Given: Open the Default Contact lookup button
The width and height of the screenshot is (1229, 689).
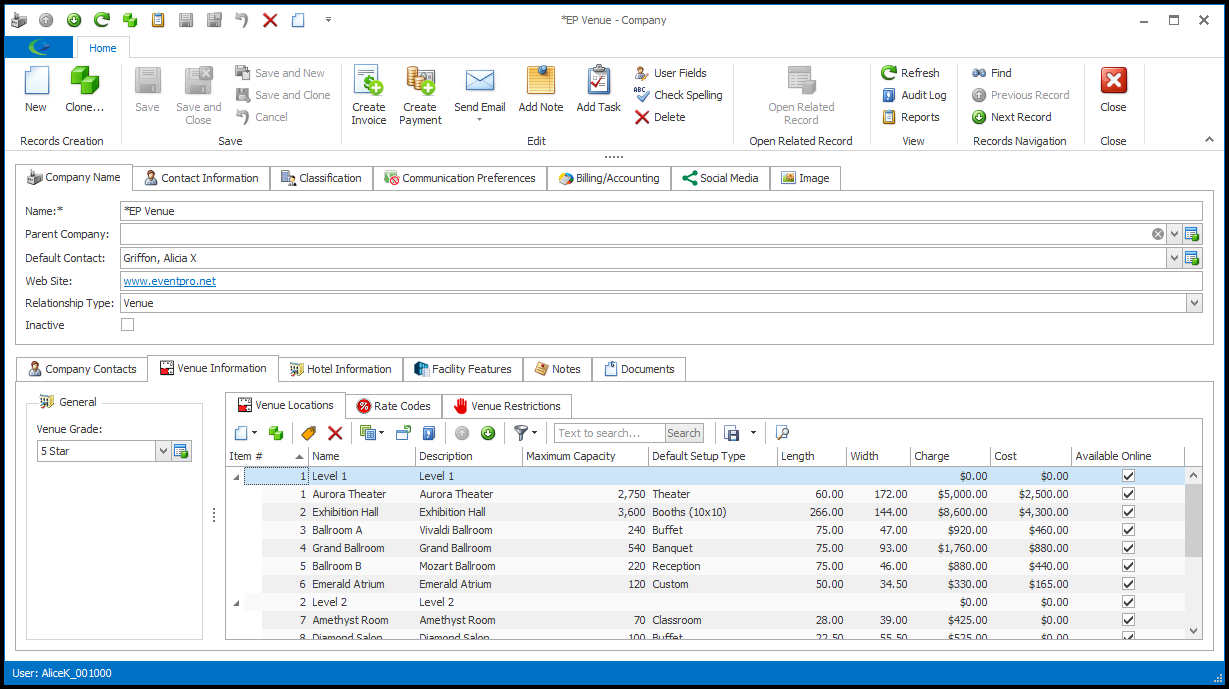Looking at the screenshot, I should tap(1192, 258).
